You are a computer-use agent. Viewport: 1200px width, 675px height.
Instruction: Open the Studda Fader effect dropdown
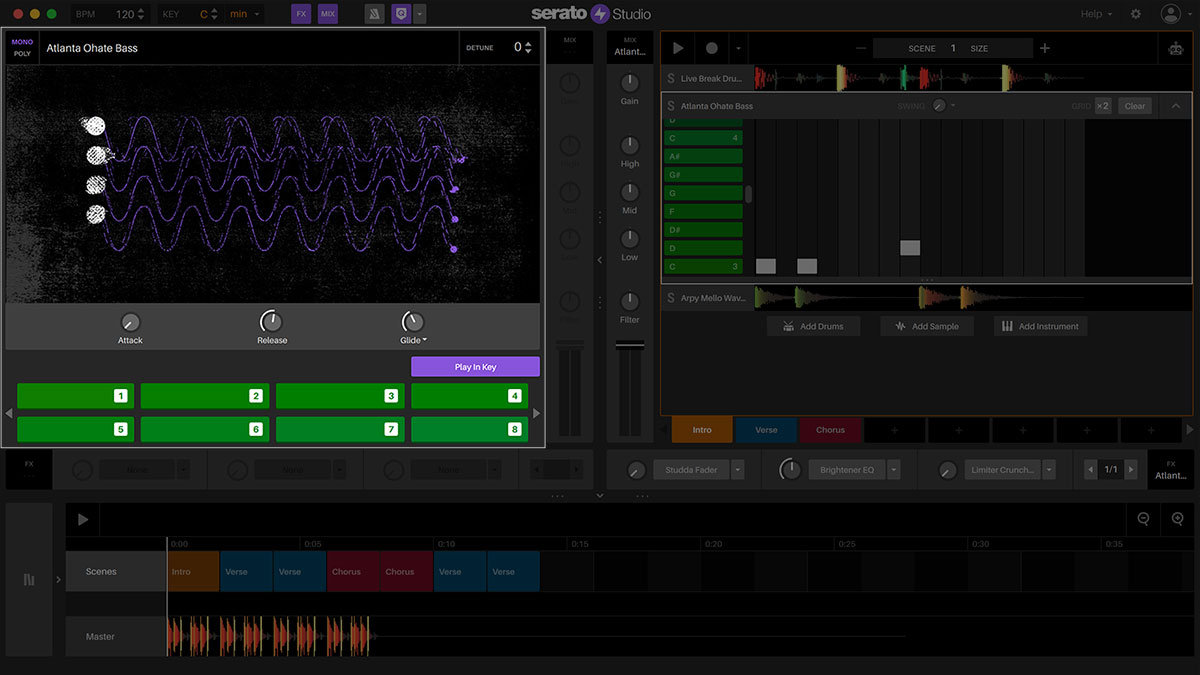pyautogui.click(x=737, y=470)
